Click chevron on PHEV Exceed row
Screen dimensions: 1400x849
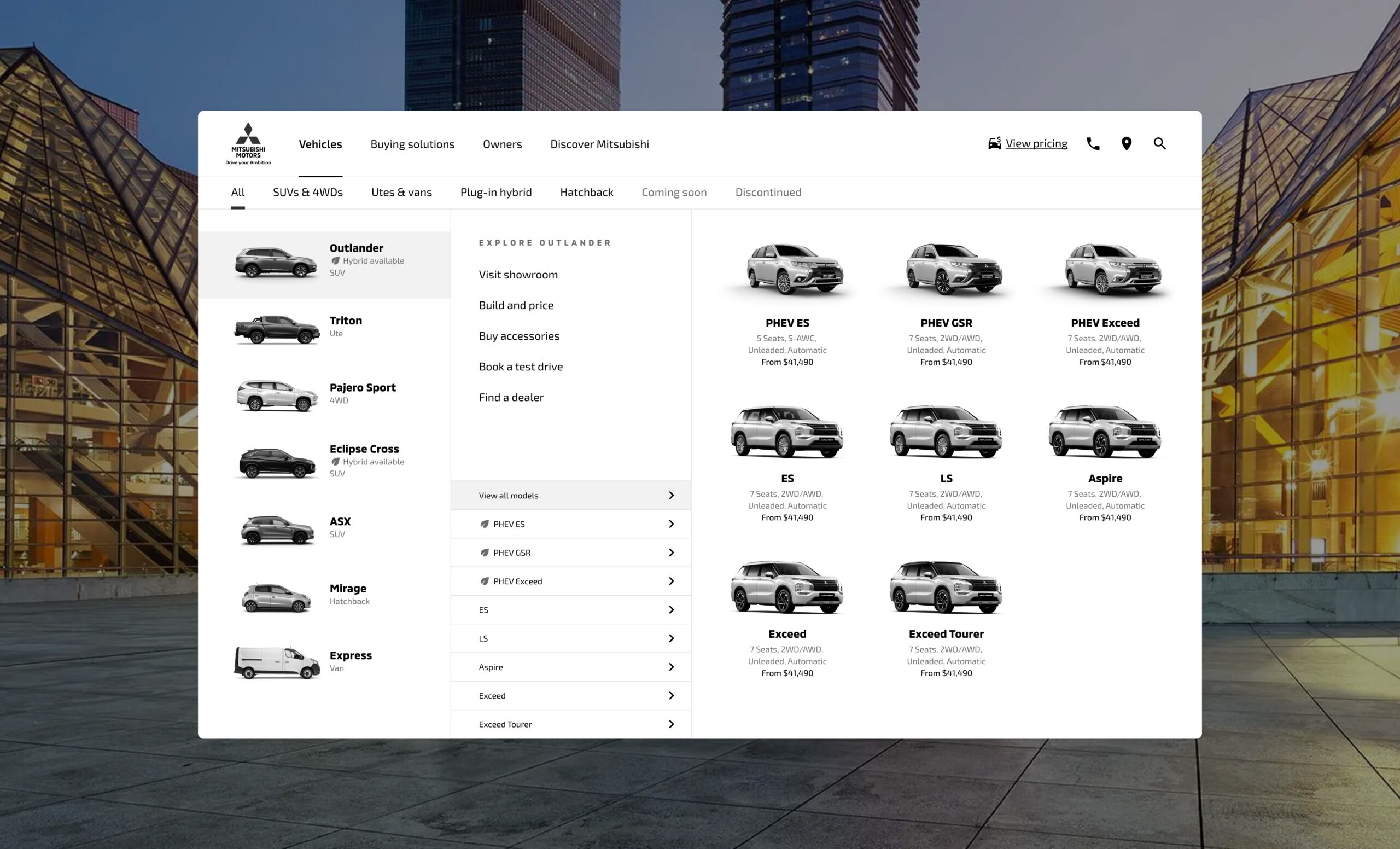pos(671,581)
